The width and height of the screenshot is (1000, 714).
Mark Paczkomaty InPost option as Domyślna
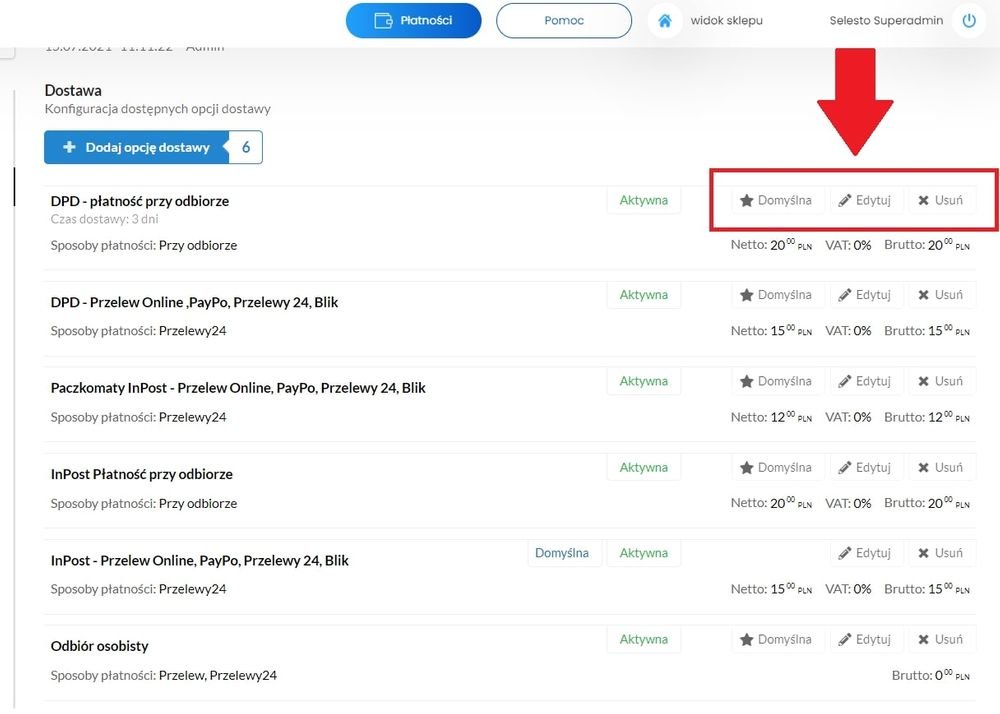[777, 381]
